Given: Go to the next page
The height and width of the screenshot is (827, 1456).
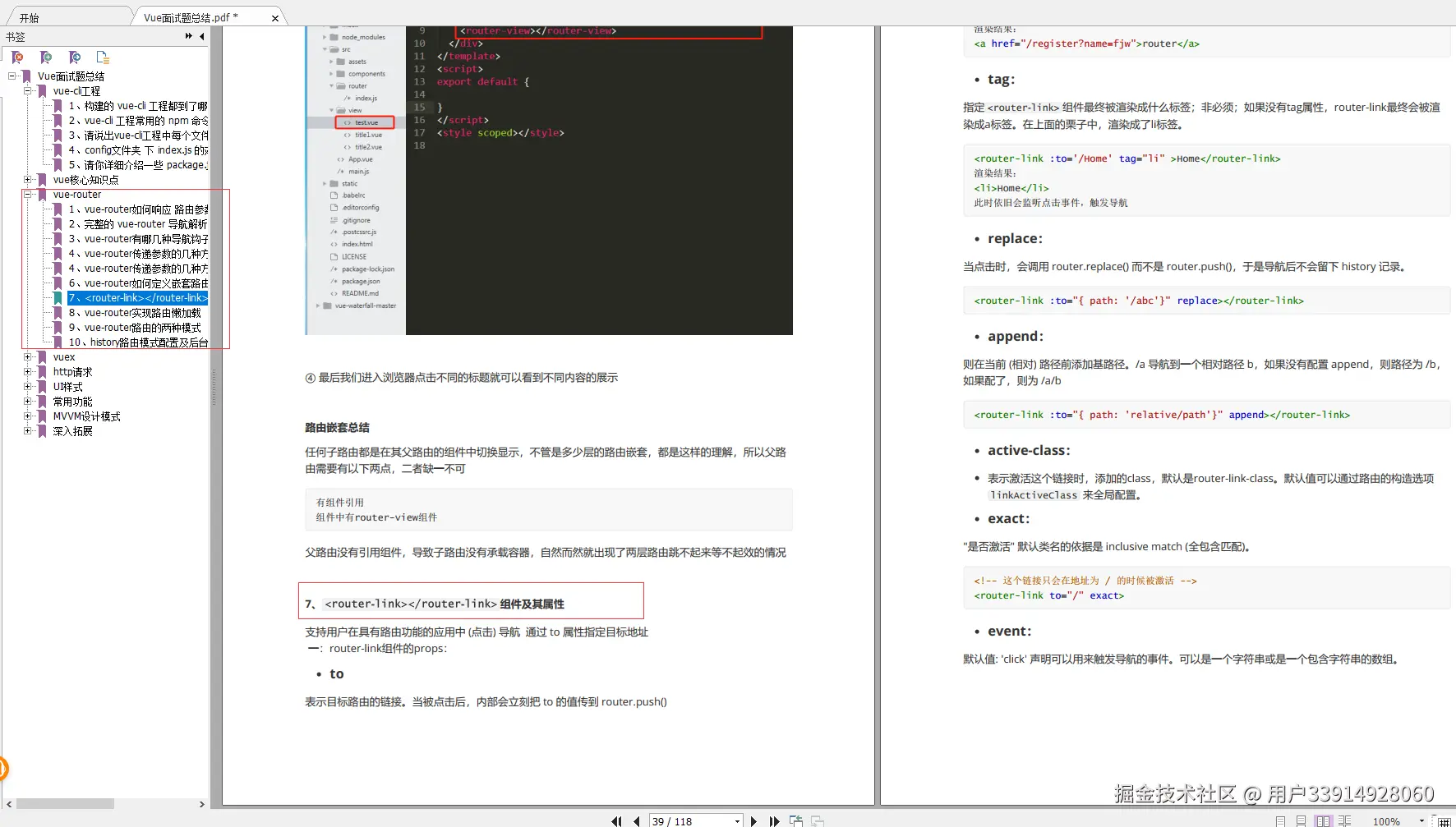Looking at the screenshot, I should click(753, 821).
